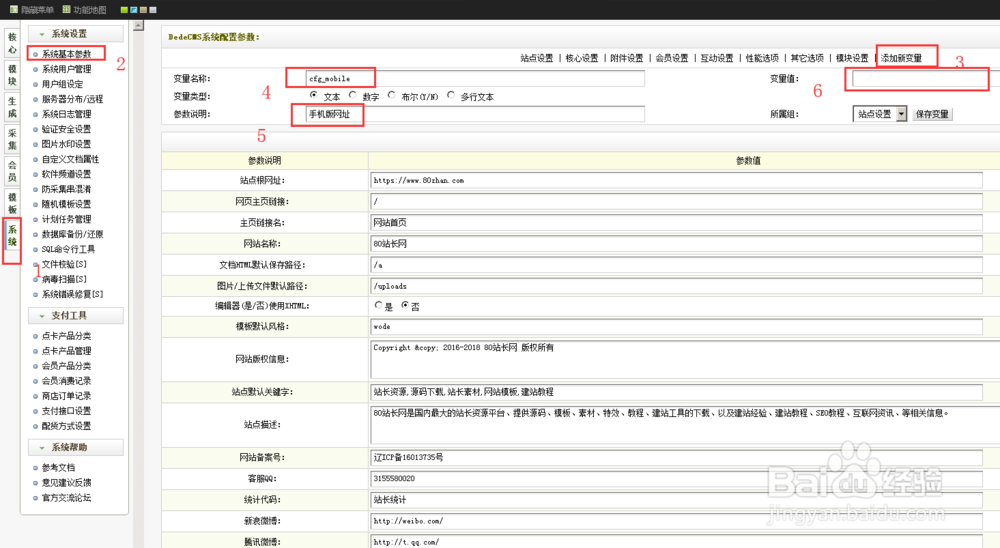Click the sidebar scrollbar up arrow

click(138, 26)
